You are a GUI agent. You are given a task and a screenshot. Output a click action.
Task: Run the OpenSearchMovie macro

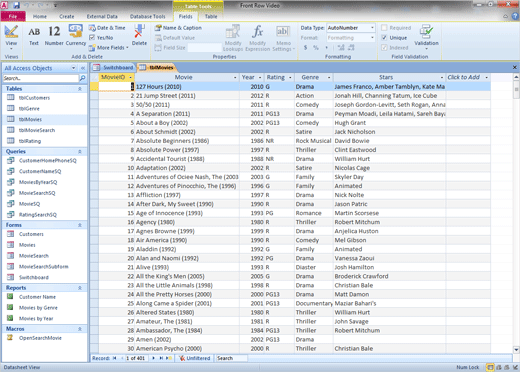[40, 338]
